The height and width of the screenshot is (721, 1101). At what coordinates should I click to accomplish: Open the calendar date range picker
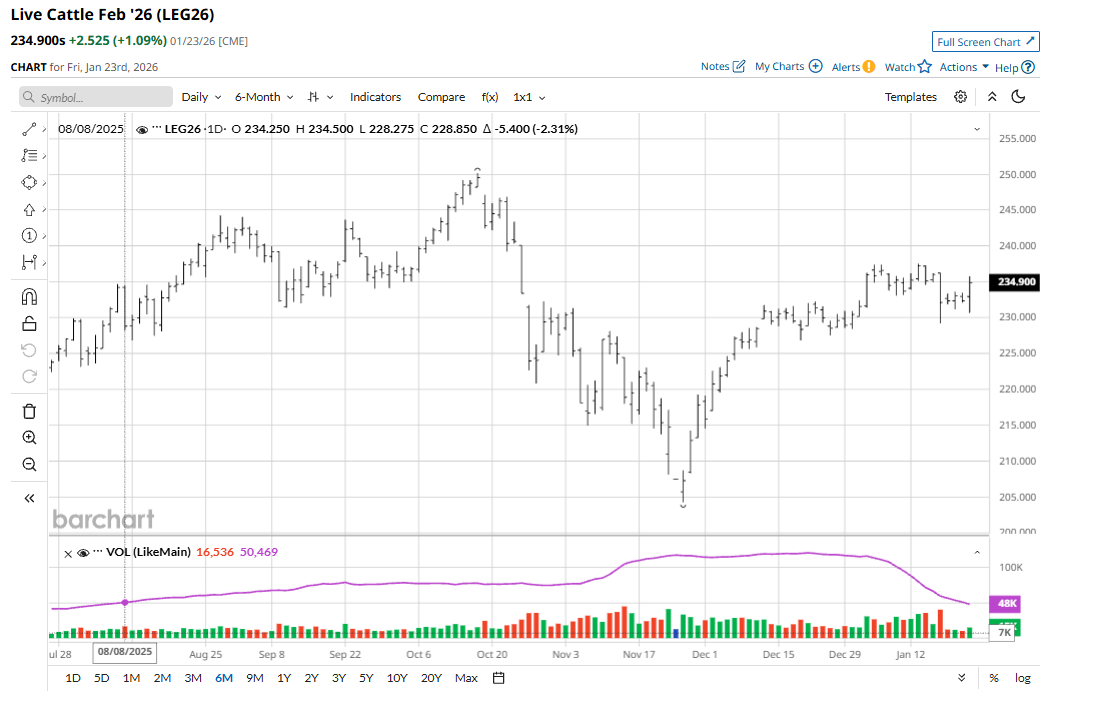point(498,678)
